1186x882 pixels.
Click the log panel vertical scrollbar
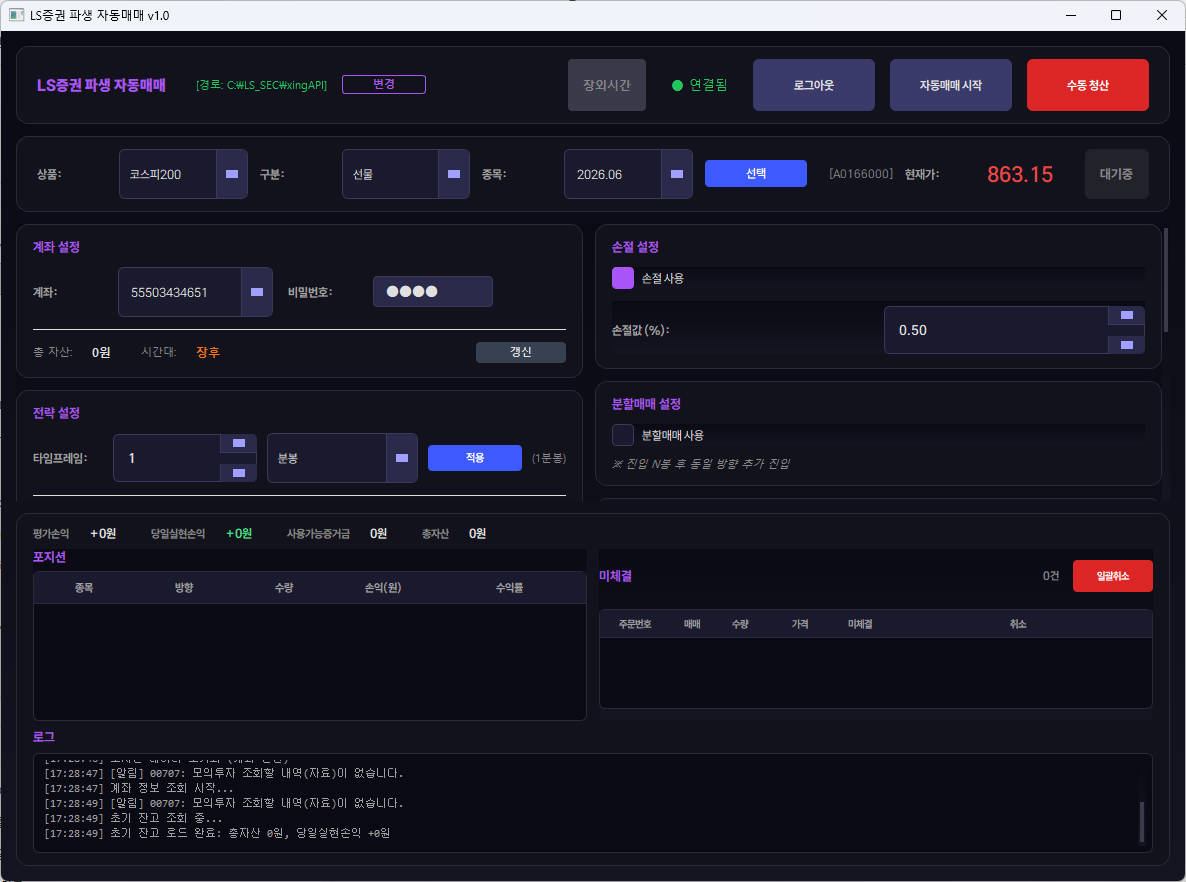[x=1141, y=820]
